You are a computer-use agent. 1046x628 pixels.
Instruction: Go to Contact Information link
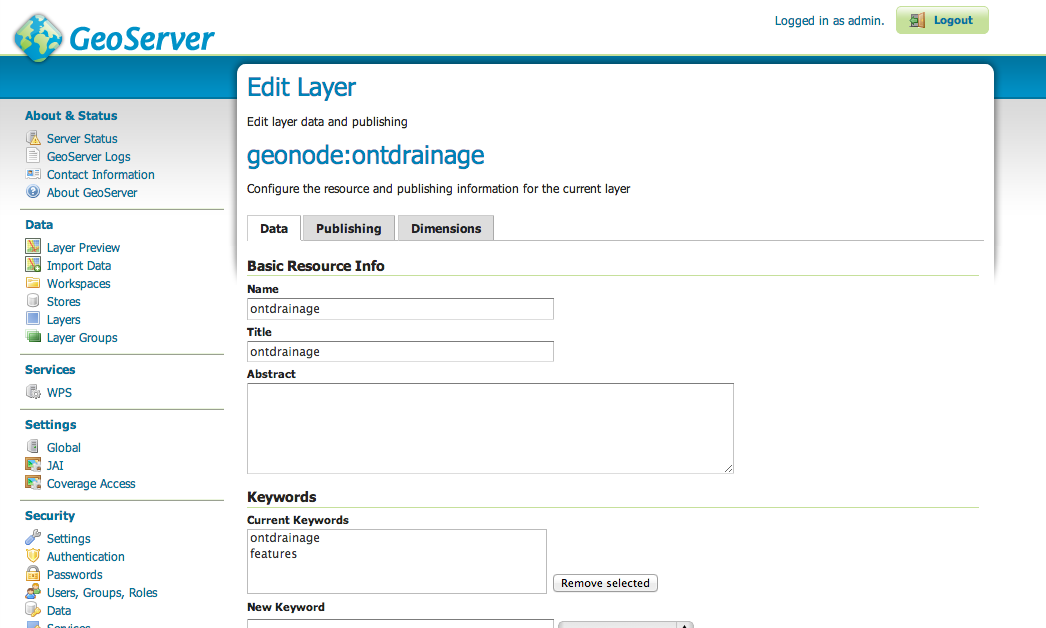pos(101,175)
